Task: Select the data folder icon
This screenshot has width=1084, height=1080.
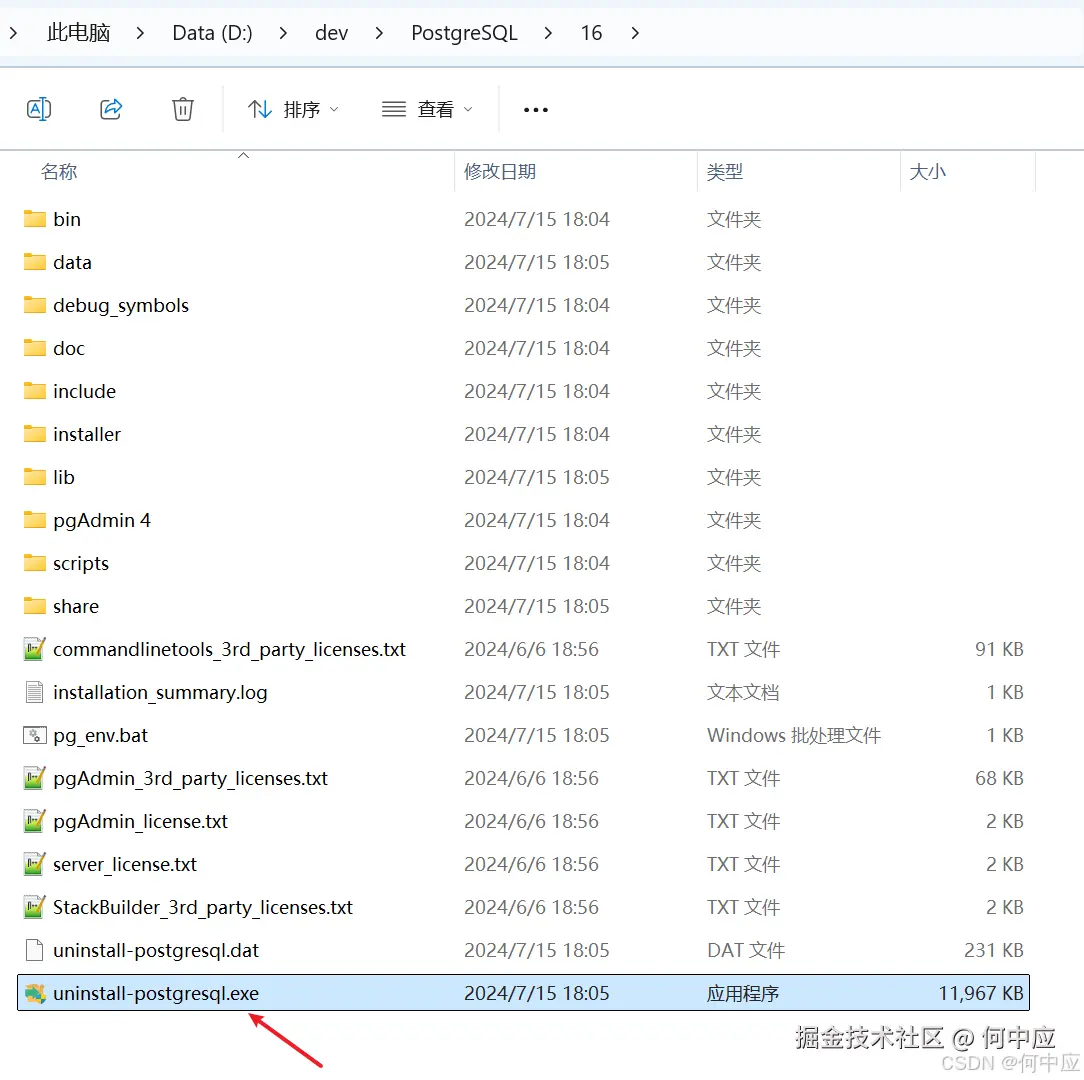Action: click(x=35, y=262)
